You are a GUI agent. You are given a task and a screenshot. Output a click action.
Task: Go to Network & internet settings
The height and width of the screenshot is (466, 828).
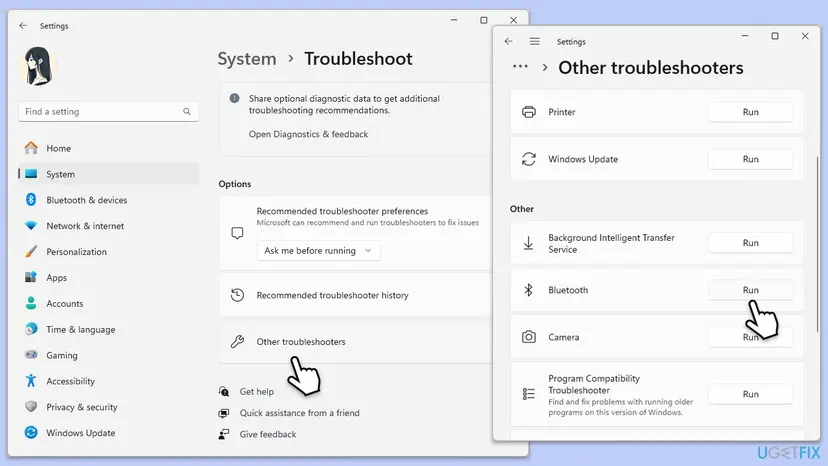[108, 226]
